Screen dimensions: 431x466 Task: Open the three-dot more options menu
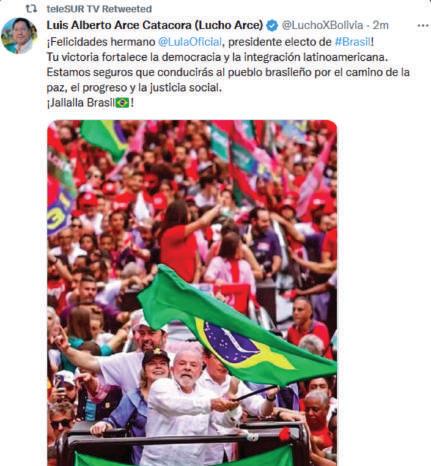(x=423, y=25)
